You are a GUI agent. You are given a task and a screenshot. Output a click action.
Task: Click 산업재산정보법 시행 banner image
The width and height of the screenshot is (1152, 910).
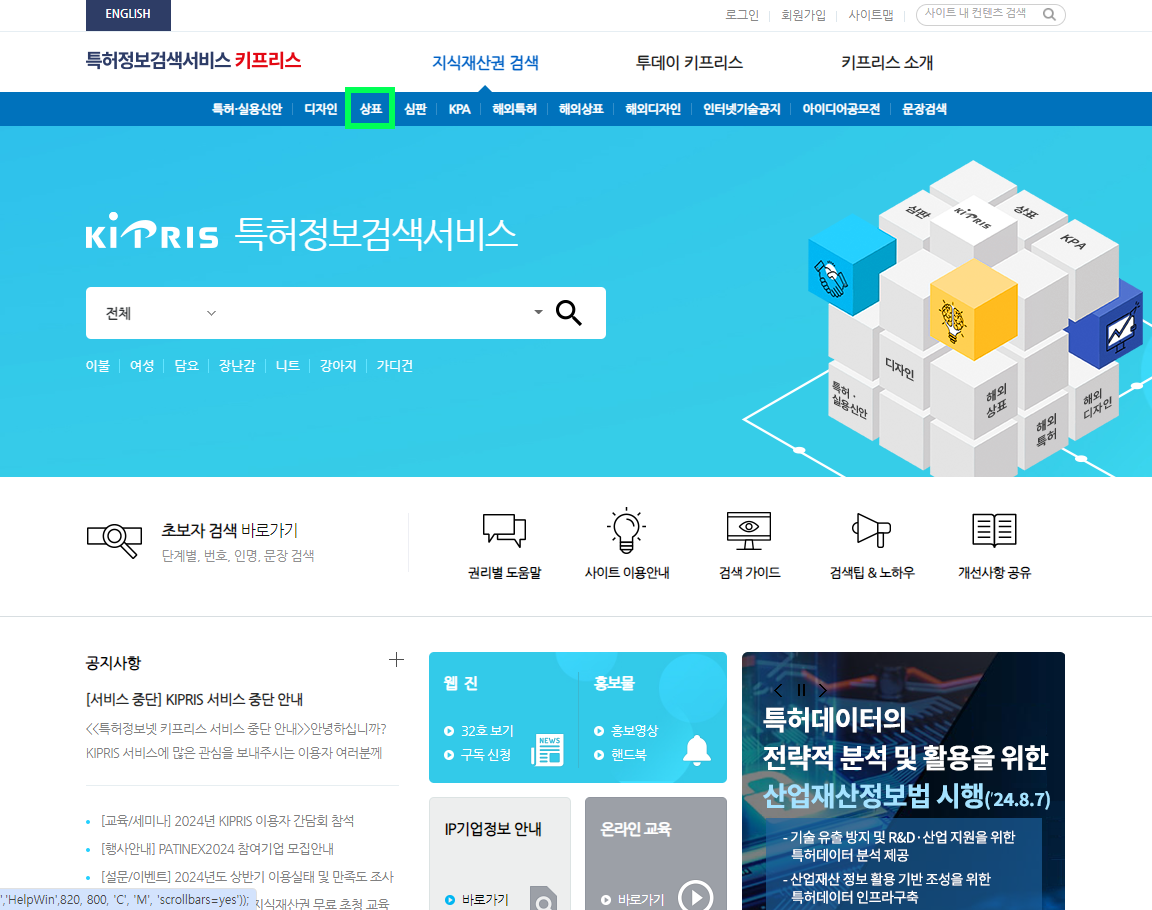903,781
